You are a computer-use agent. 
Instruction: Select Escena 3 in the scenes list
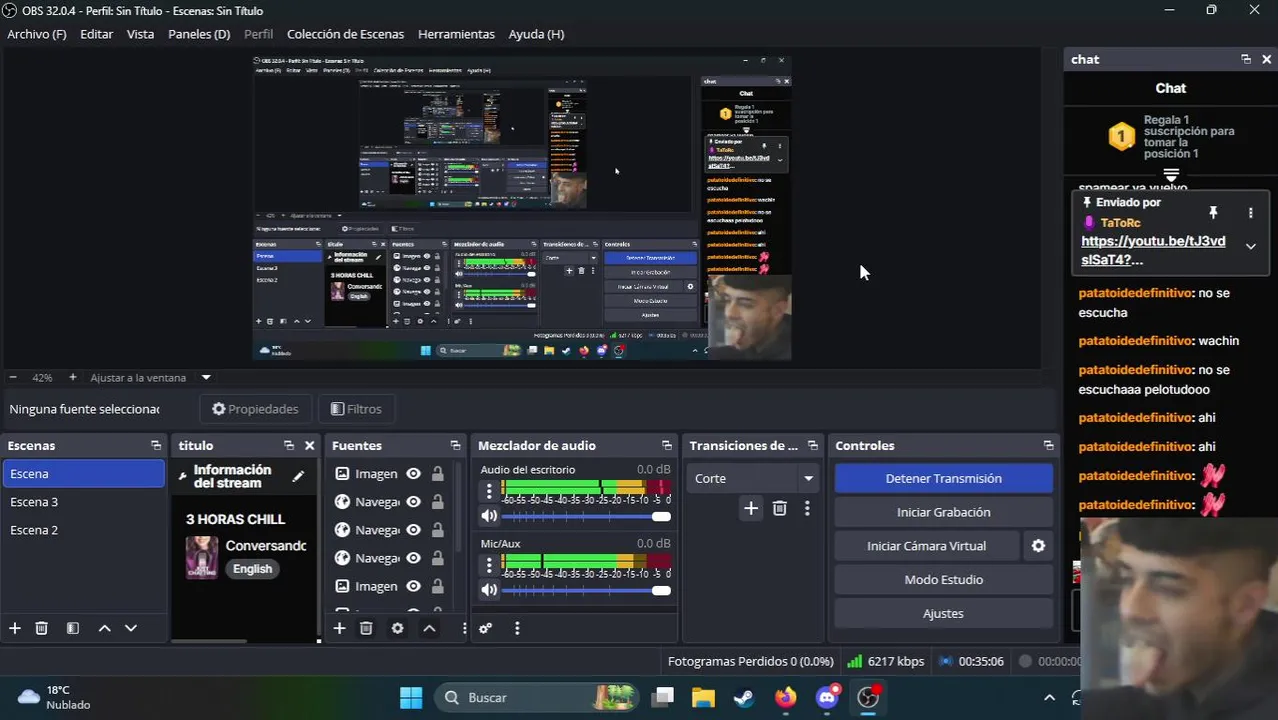83,502
